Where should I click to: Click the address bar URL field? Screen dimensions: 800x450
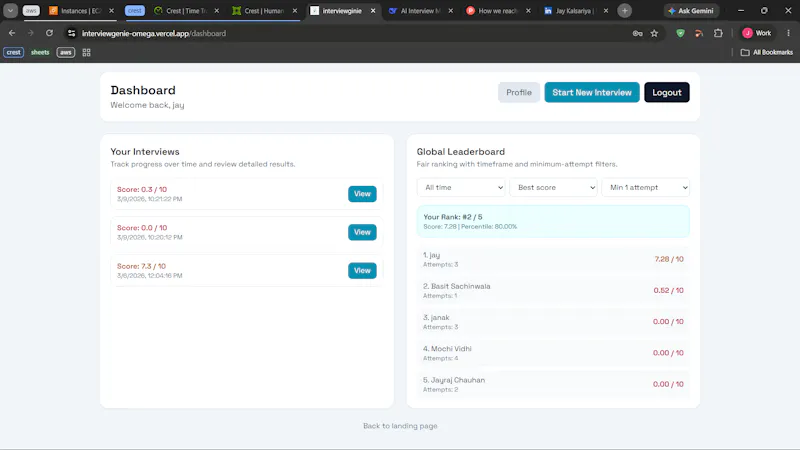[352, 33]
